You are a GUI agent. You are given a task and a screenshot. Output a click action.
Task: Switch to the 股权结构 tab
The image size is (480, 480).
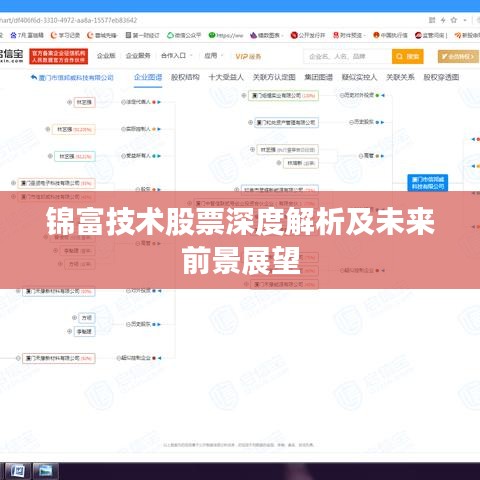[x=185, y=77]
